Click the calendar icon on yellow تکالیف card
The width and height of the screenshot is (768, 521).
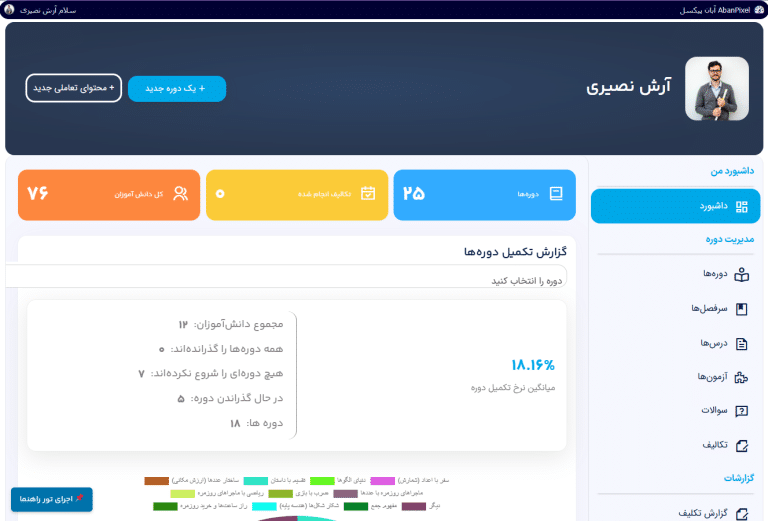click(368, 194)
